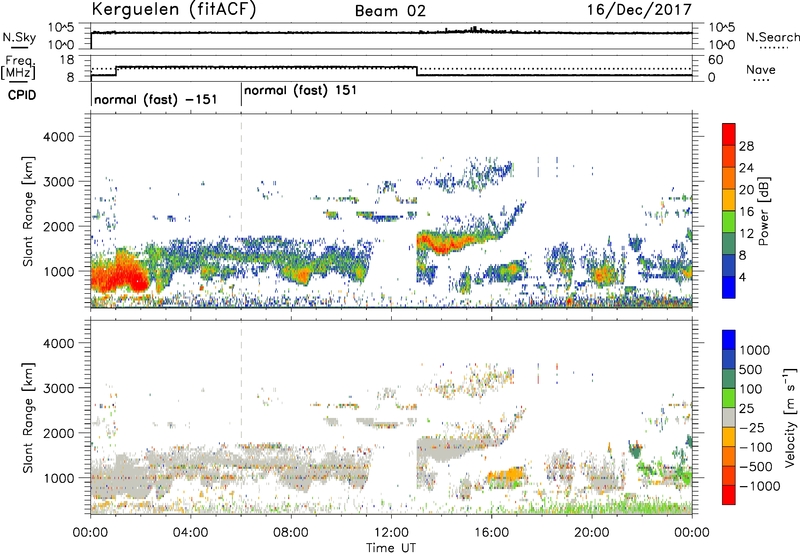Click the 'N.Sky' legend label
800x554 pixels.
(19, 37)
